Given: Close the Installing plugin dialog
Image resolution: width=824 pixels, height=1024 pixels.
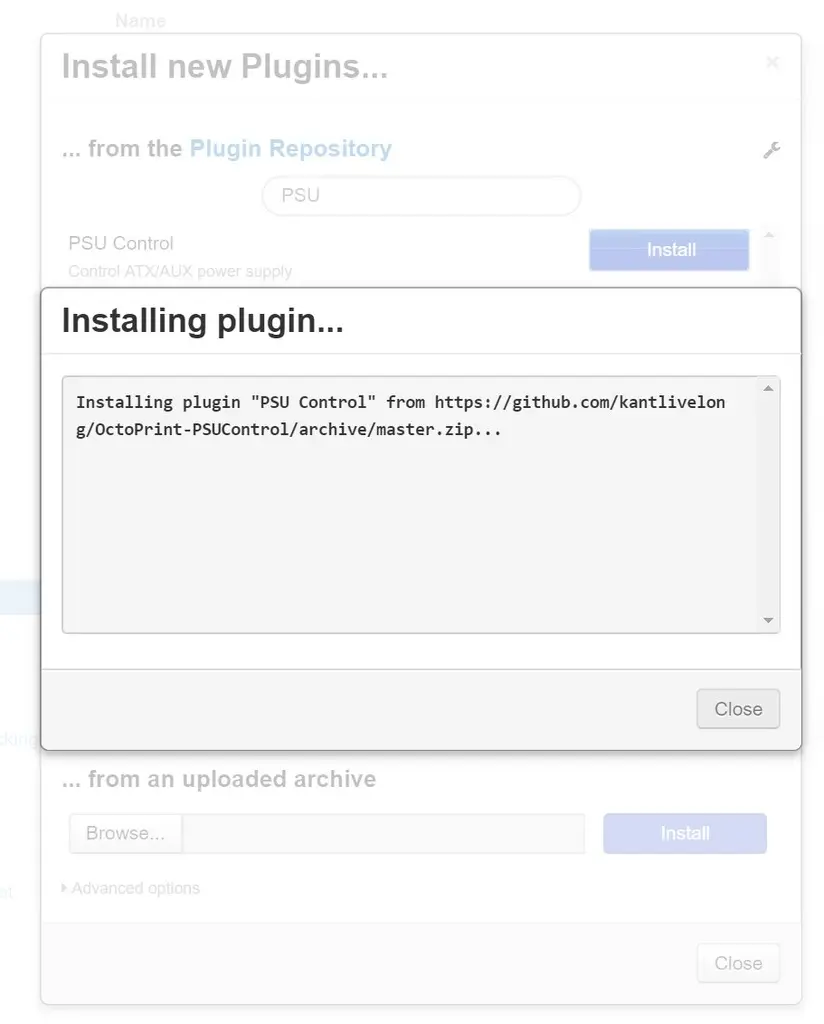Looking at the screenshot, I should pyautogui.click(x=738, y=709).
